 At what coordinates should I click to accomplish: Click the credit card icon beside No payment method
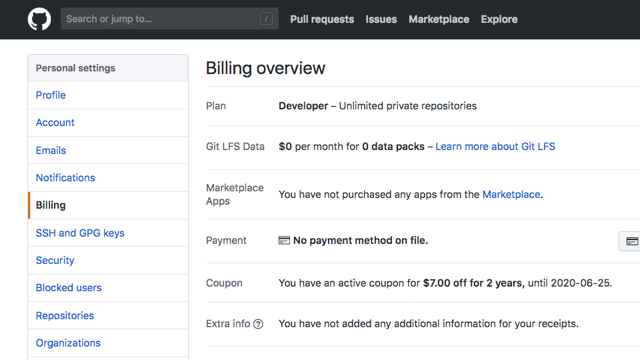pyautogui.click(x=284, y=240)
